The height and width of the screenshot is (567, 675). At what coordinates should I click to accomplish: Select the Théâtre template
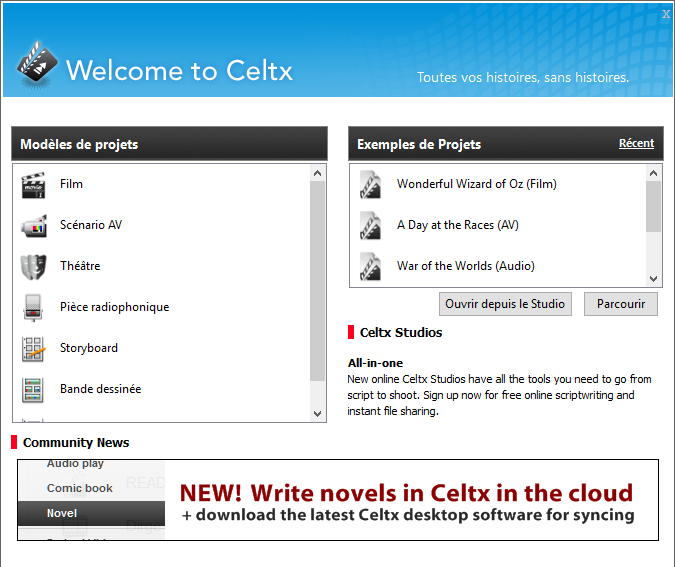[x=161, y=266]
